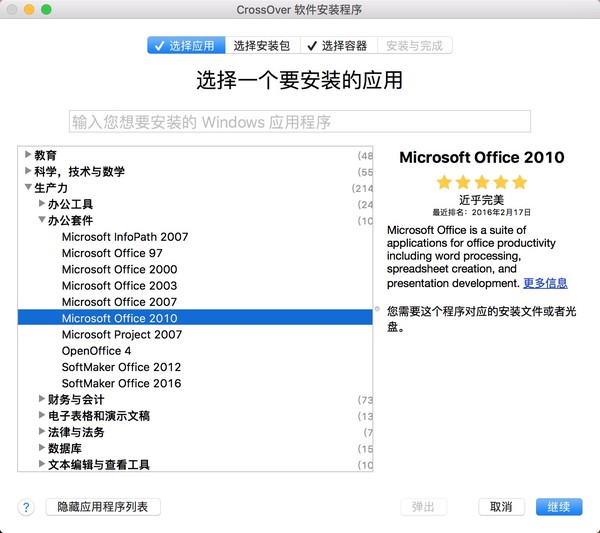Expand the 科学, 技术与数学 category

pos(28,171)
